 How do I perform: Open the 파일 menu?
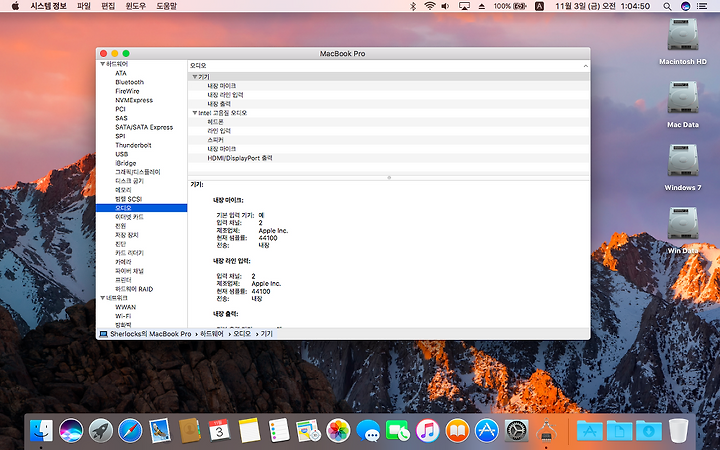[84, 6]
